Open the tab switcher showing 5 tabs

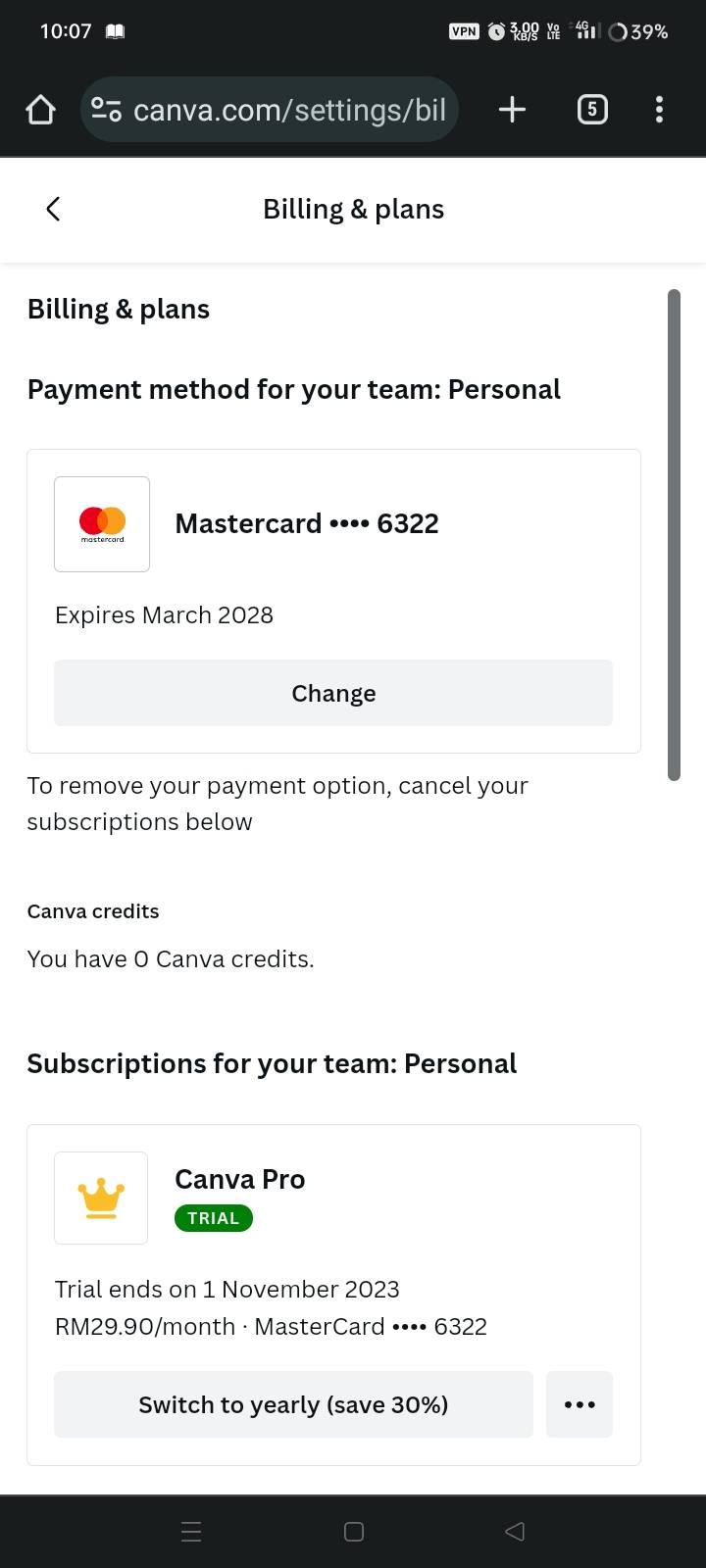[x=592, y=110]
